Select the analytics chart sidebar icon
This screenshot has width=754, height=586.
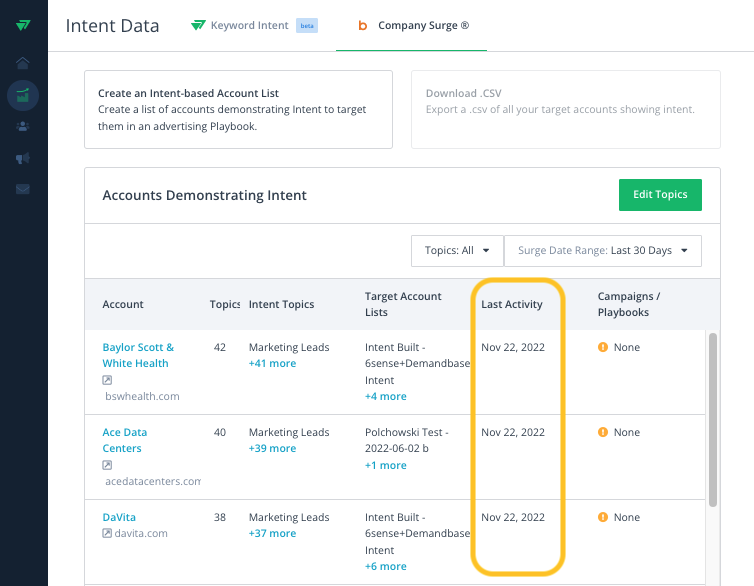tap(23, 95)
